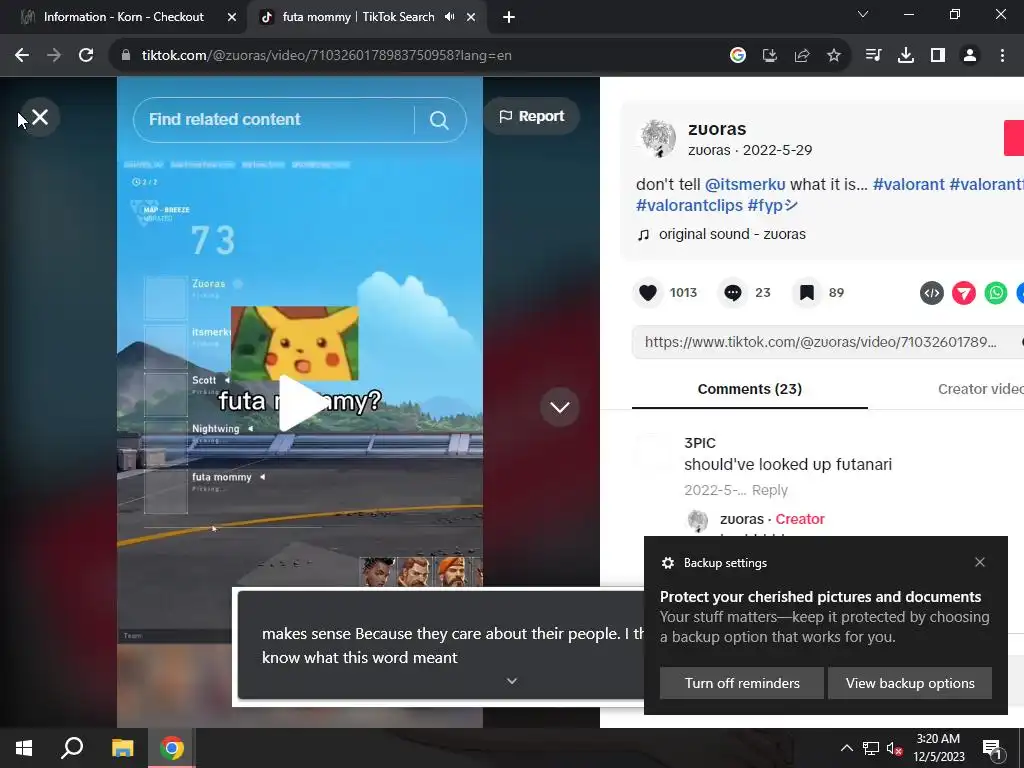Image resolution: width=1024 pixels, height=768 pixels.
Task: Select the video URL text field
Action: pos(820,342)
